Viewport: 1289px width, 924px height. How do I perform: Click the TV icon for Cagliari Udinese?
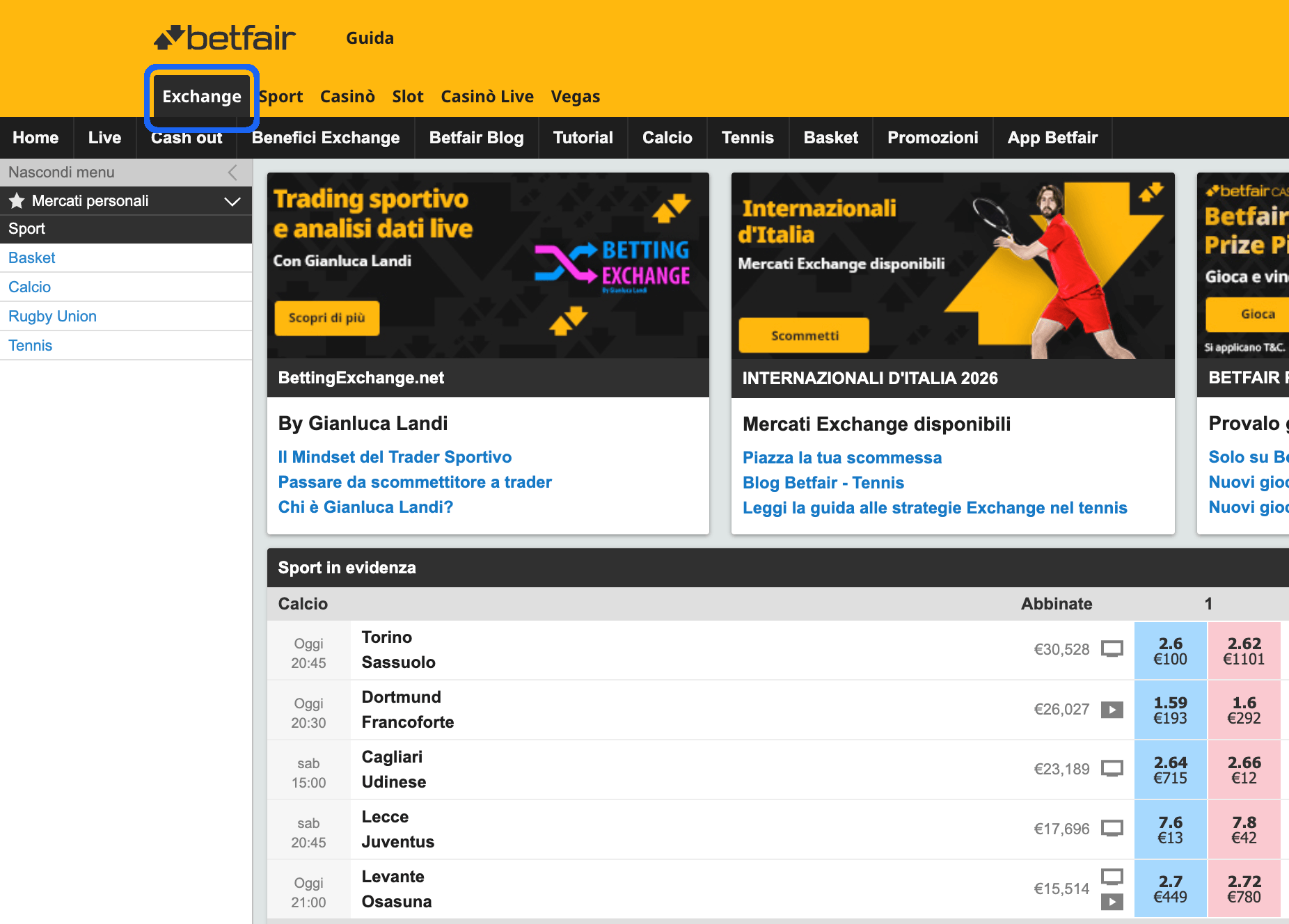(x=1112, y=769)
